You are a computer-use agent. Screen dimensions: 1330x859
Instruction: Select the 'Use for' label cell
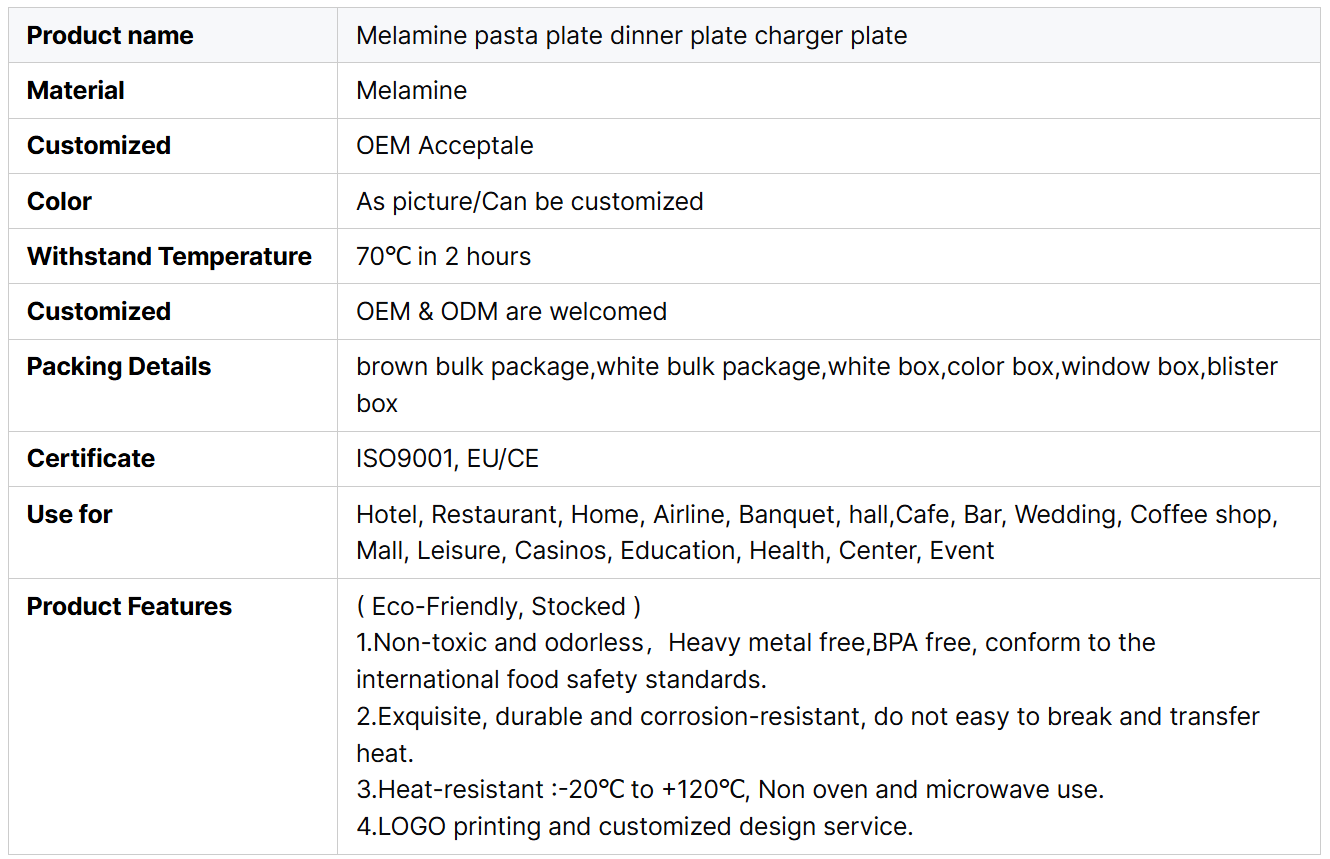pyautogui.click(x=69, y=515)
